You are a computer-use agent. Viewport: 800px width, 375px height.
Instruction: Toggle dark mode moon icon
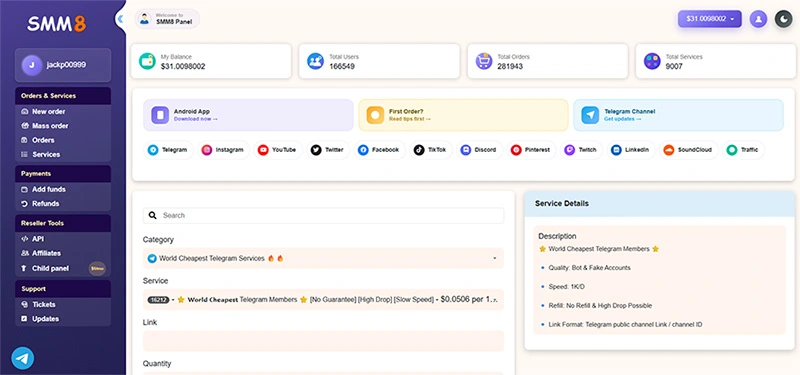coord(783,19)
